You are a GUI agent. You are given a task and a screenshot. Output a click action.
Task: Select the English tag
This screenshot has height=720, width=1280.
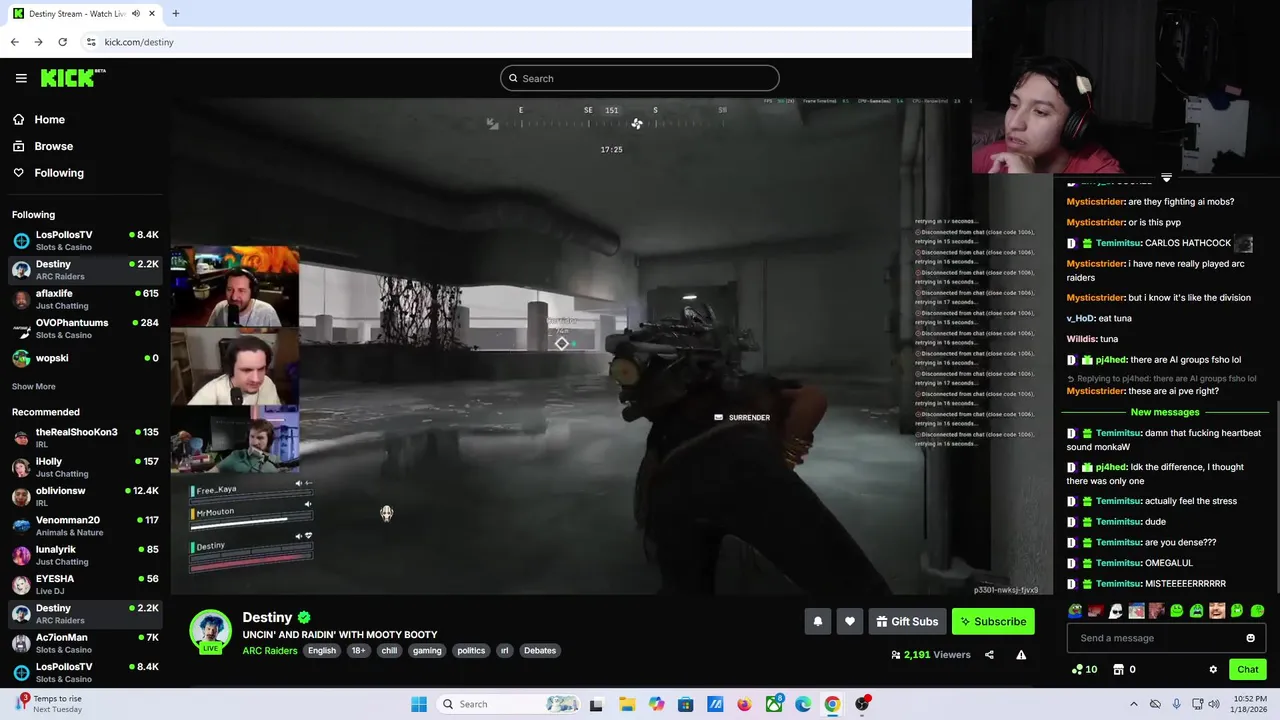[322, 650]
